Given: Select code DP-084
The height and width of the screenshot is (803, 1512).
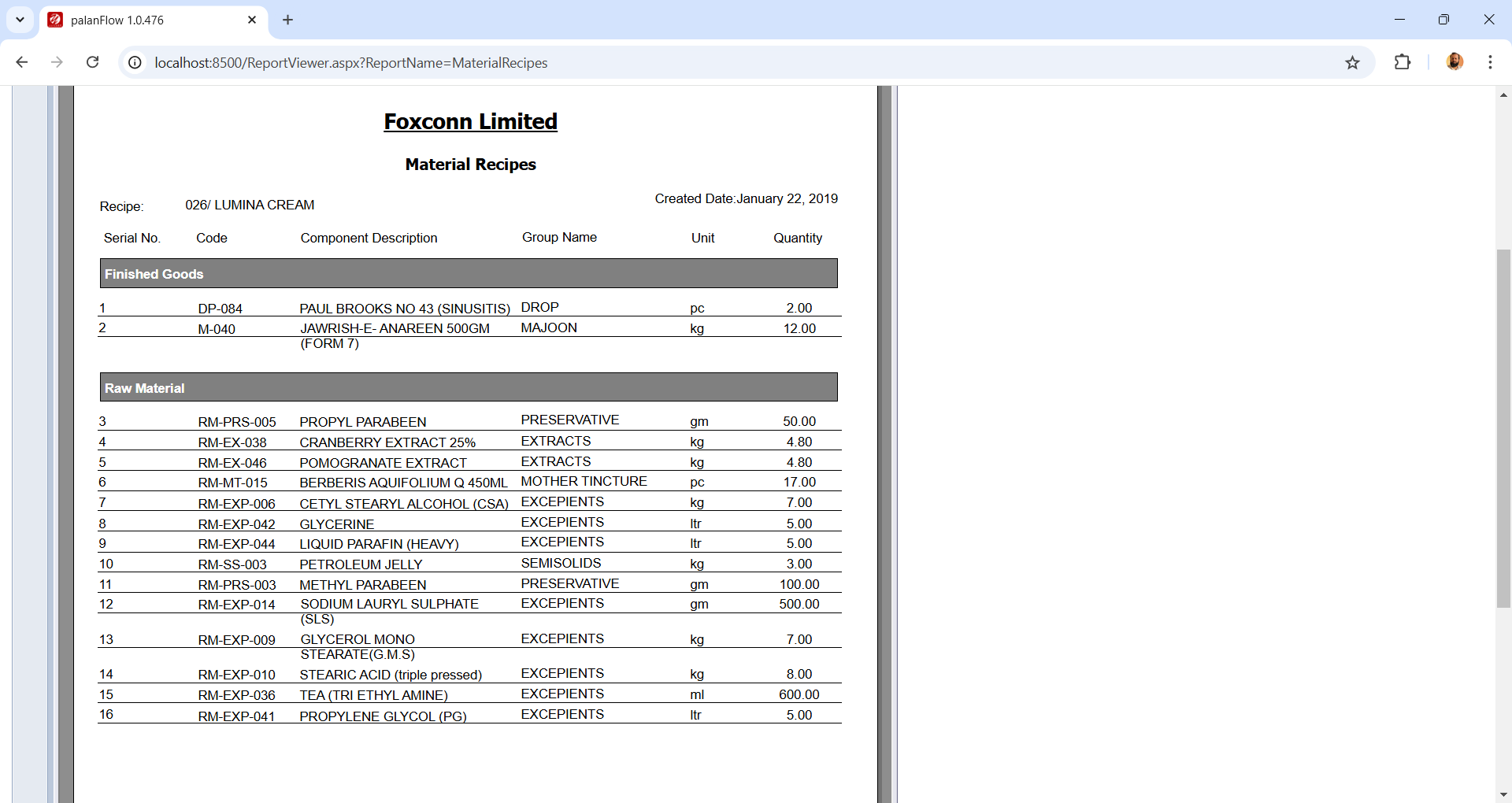Looking at the screenshot, I should 220,309.
